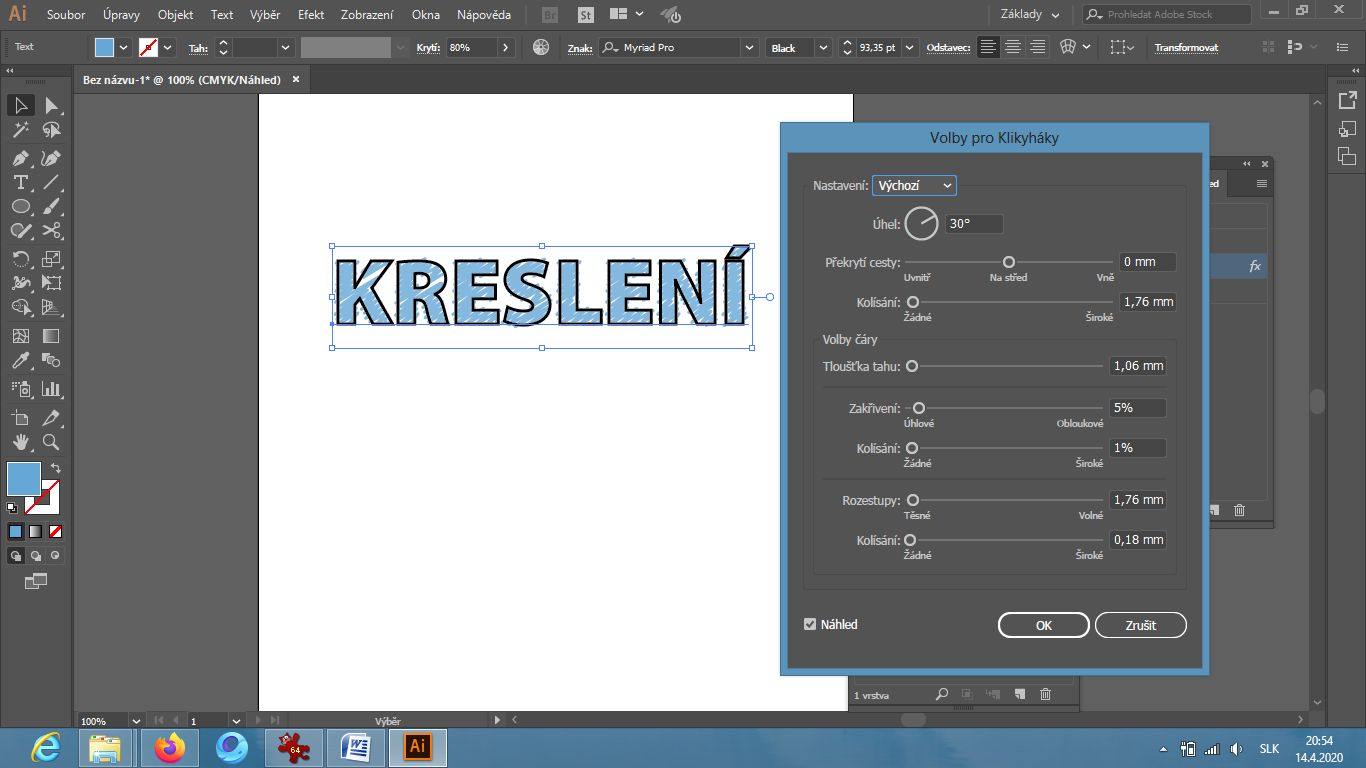This screenshot has width=1366, height=768.
Task: Select the Pen tool
Action: click(20, 158)
